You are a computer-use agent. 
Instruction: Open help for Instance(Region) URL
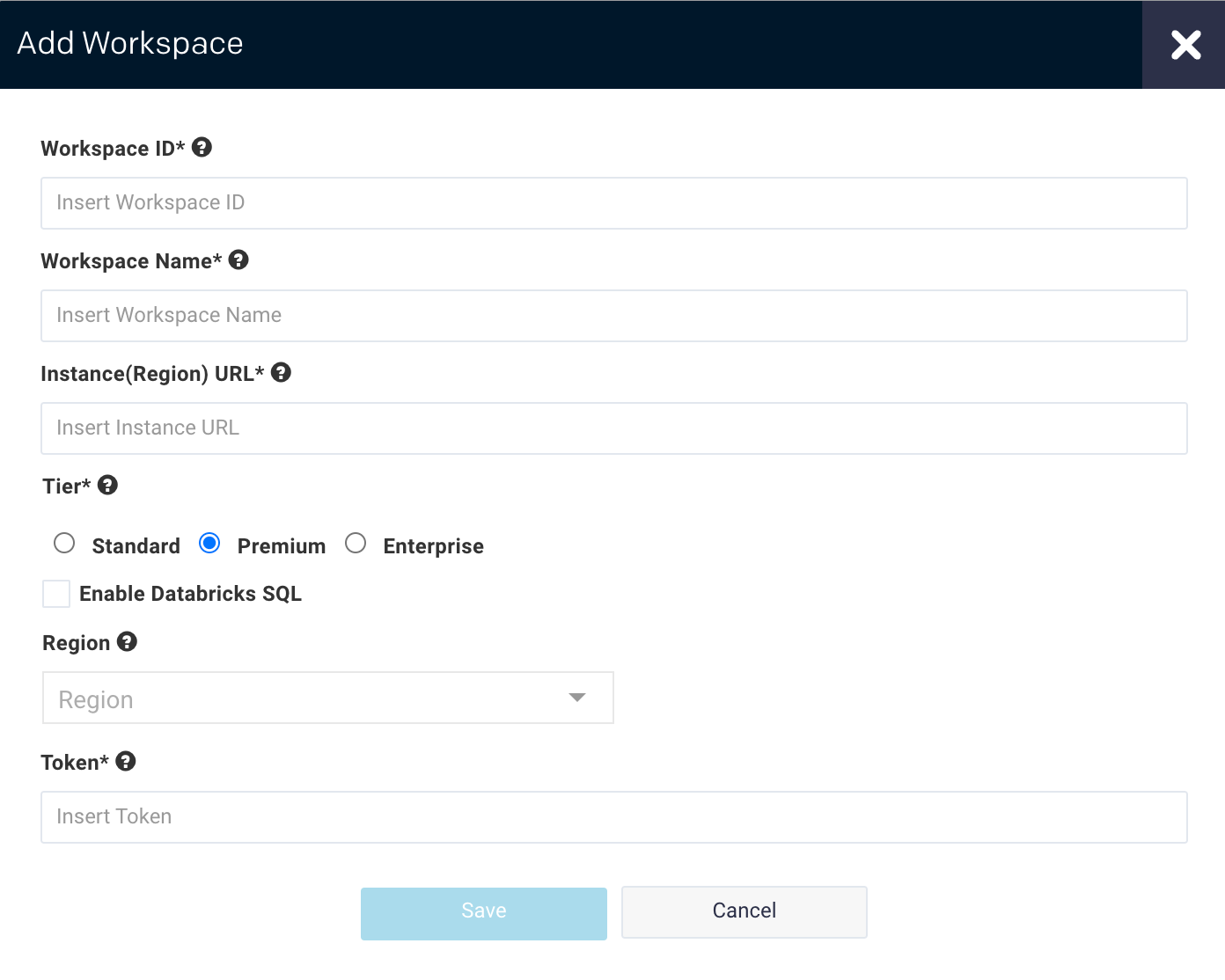[281, 373]
